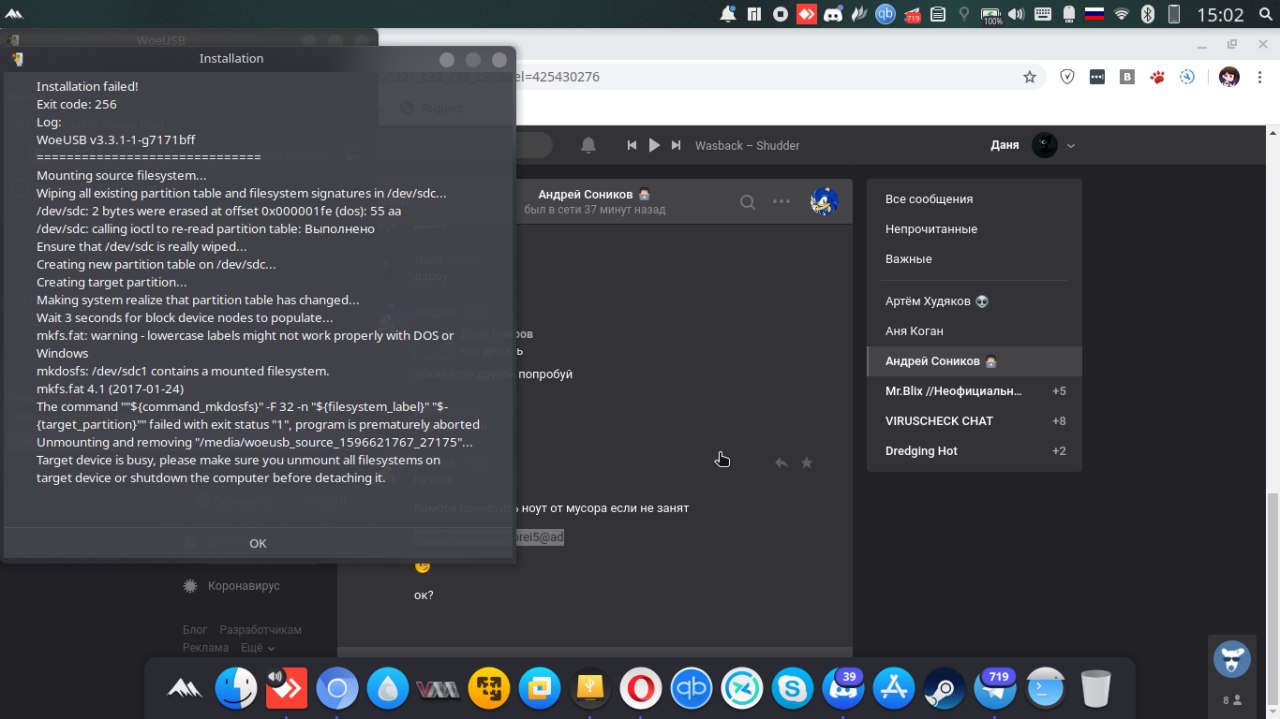Open the browser three-dot menu
Image resolution: width=1280 pixels, height=719 pixels.
pos(1262,77)
